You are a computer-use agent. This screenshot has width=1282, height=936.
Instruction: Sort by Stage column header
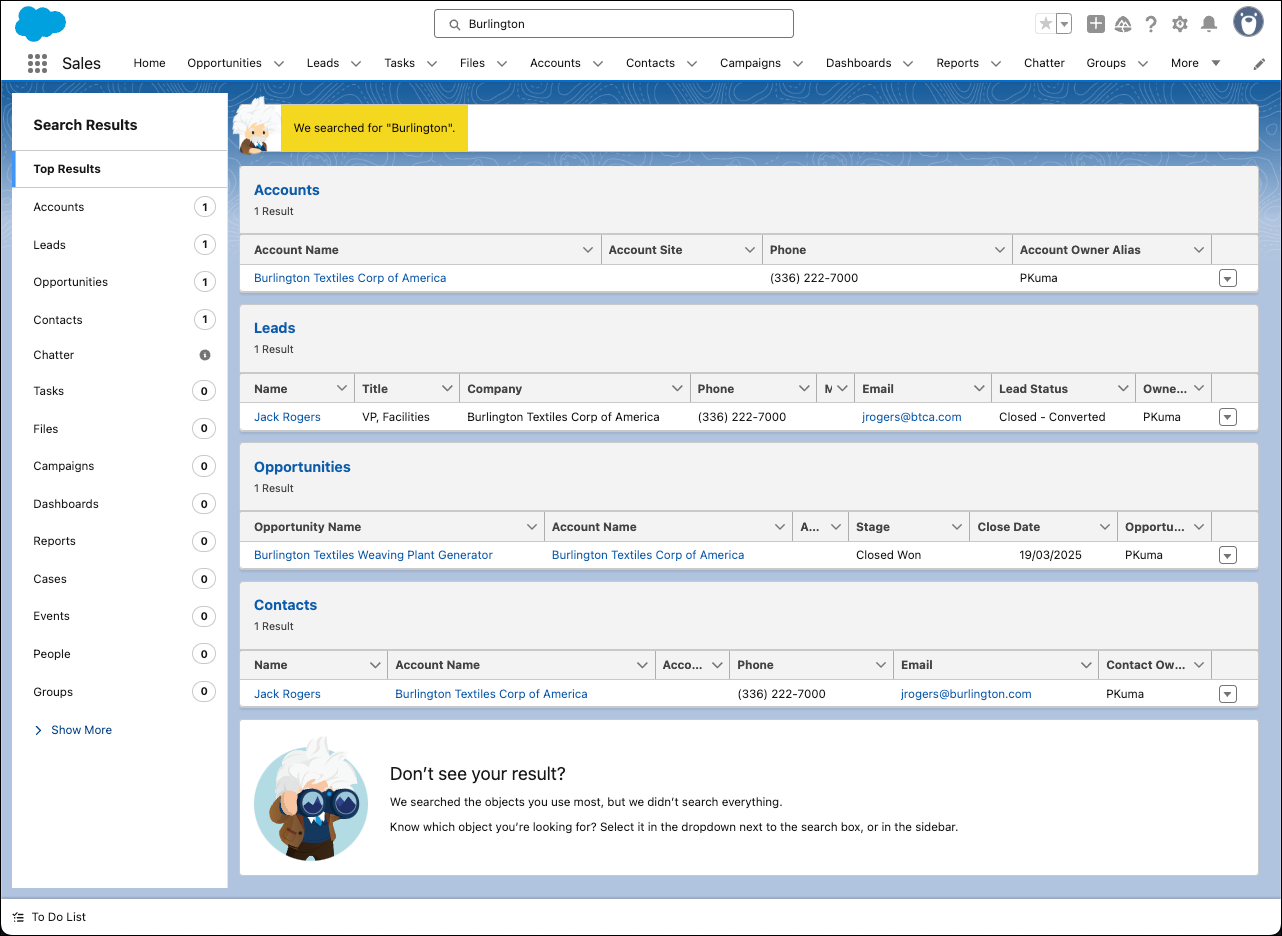(x=873, y=527)
